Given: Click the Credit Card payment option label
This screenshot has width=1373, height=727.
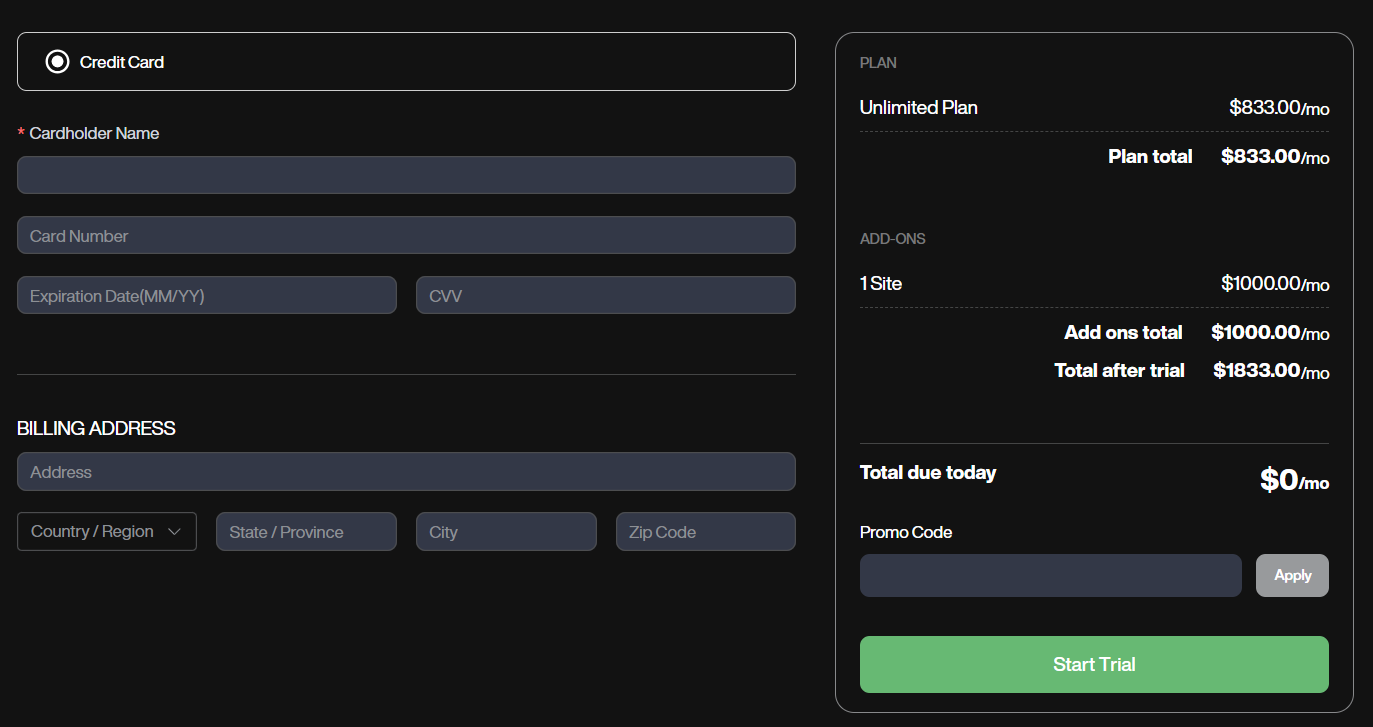Looking at the screenshot, I should click(122, 62).
